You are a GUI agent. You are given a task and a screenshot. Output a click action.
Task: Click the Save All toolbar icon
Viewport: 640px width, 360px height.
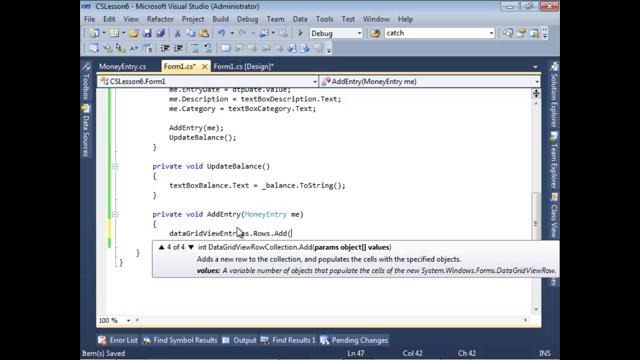(160, 33)
